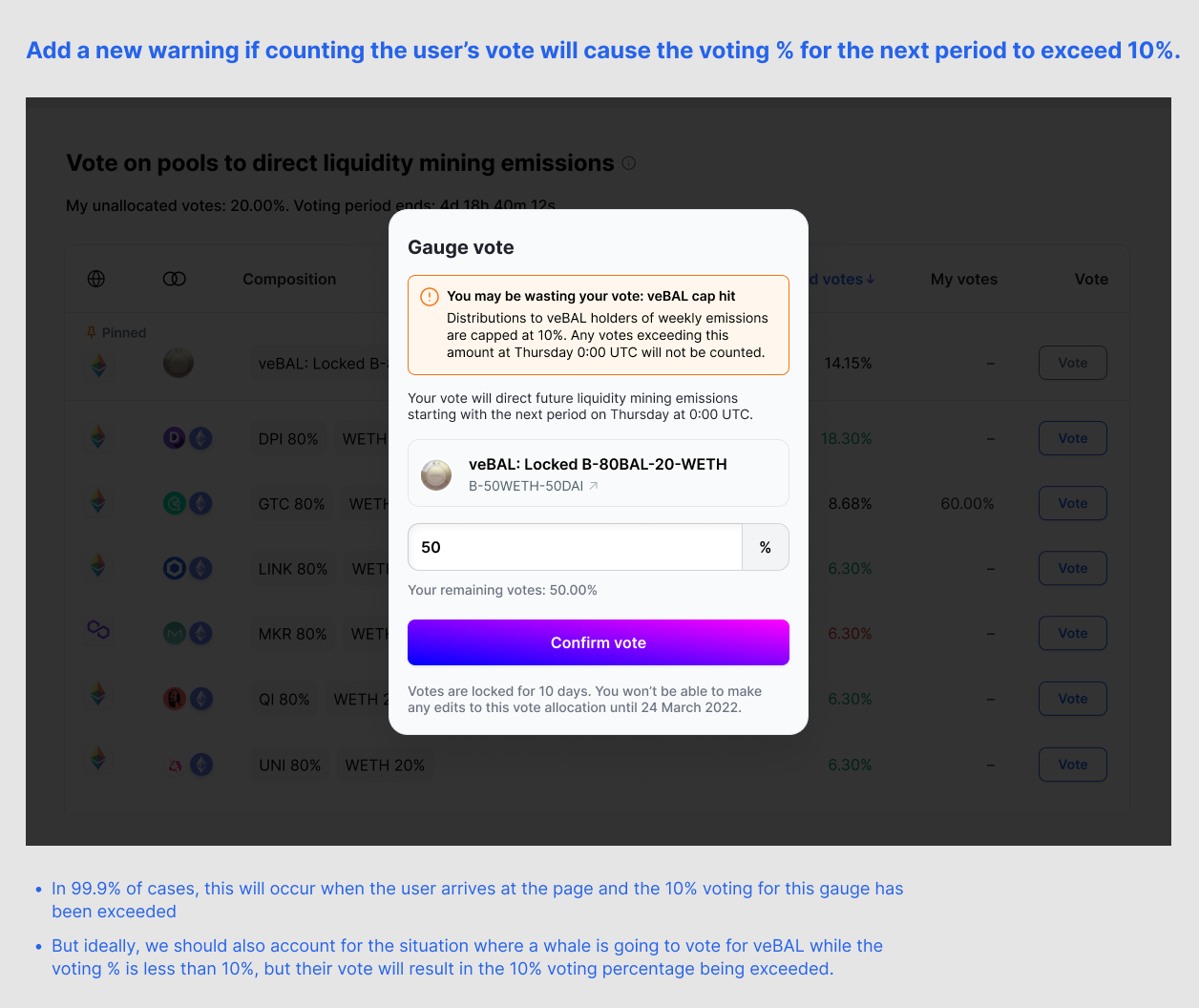Select the DPI token icon in the pool list

[177, 438]
